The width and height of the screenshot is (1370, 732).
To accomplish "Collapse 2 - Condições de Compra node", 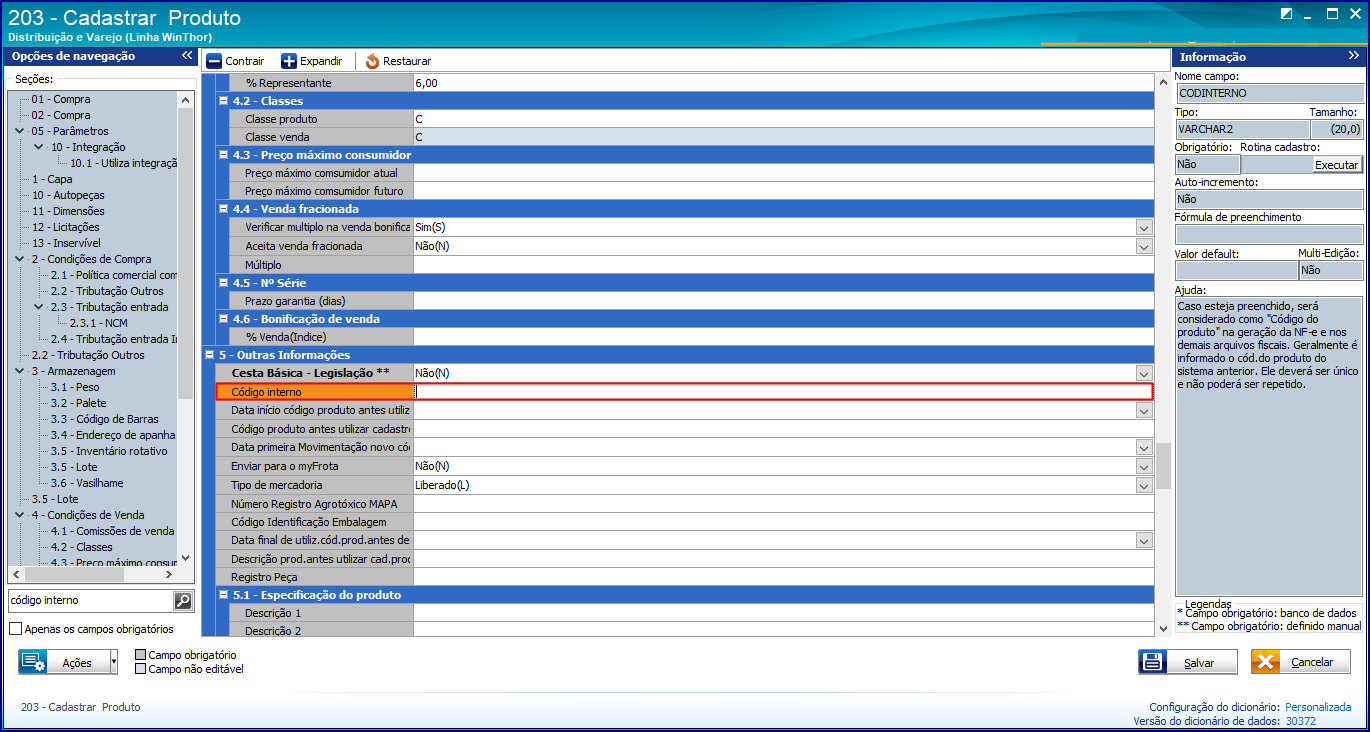I will coord(20,259).
